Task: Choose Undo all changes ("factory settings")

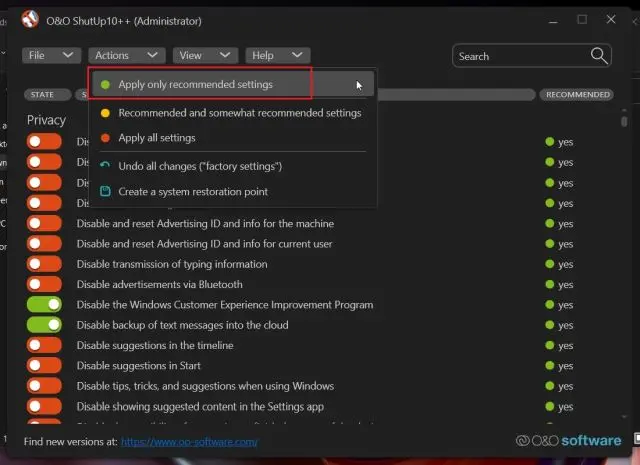Action: pos(233,166)
